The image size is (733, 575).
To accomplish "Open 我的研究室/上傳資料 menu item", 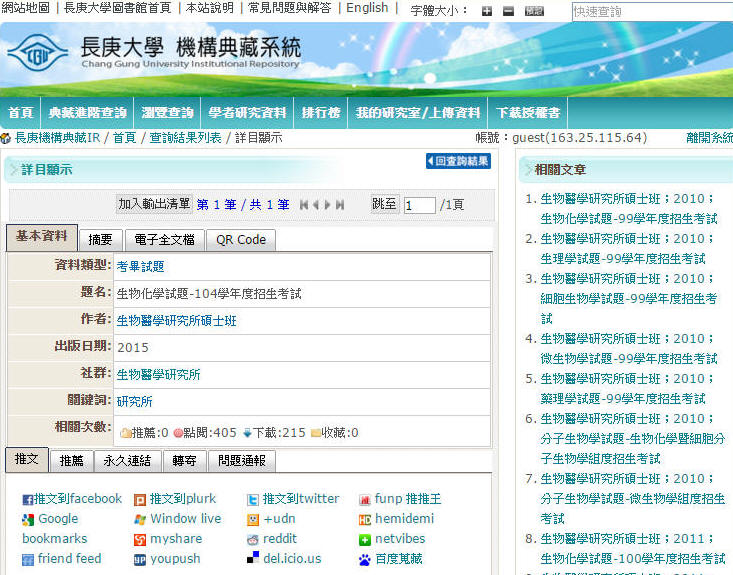I will click(x=417, y=113).
